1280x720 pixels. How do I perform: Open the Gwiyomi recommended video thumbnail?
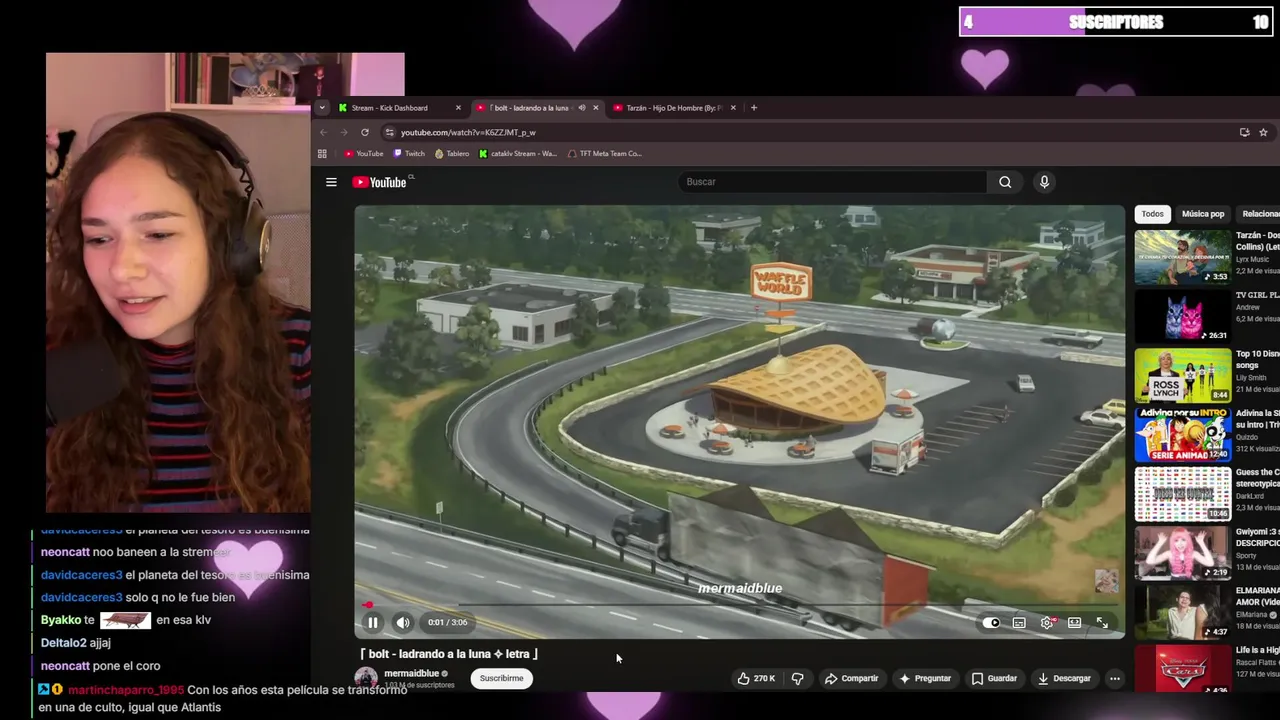pos(1183,552)
